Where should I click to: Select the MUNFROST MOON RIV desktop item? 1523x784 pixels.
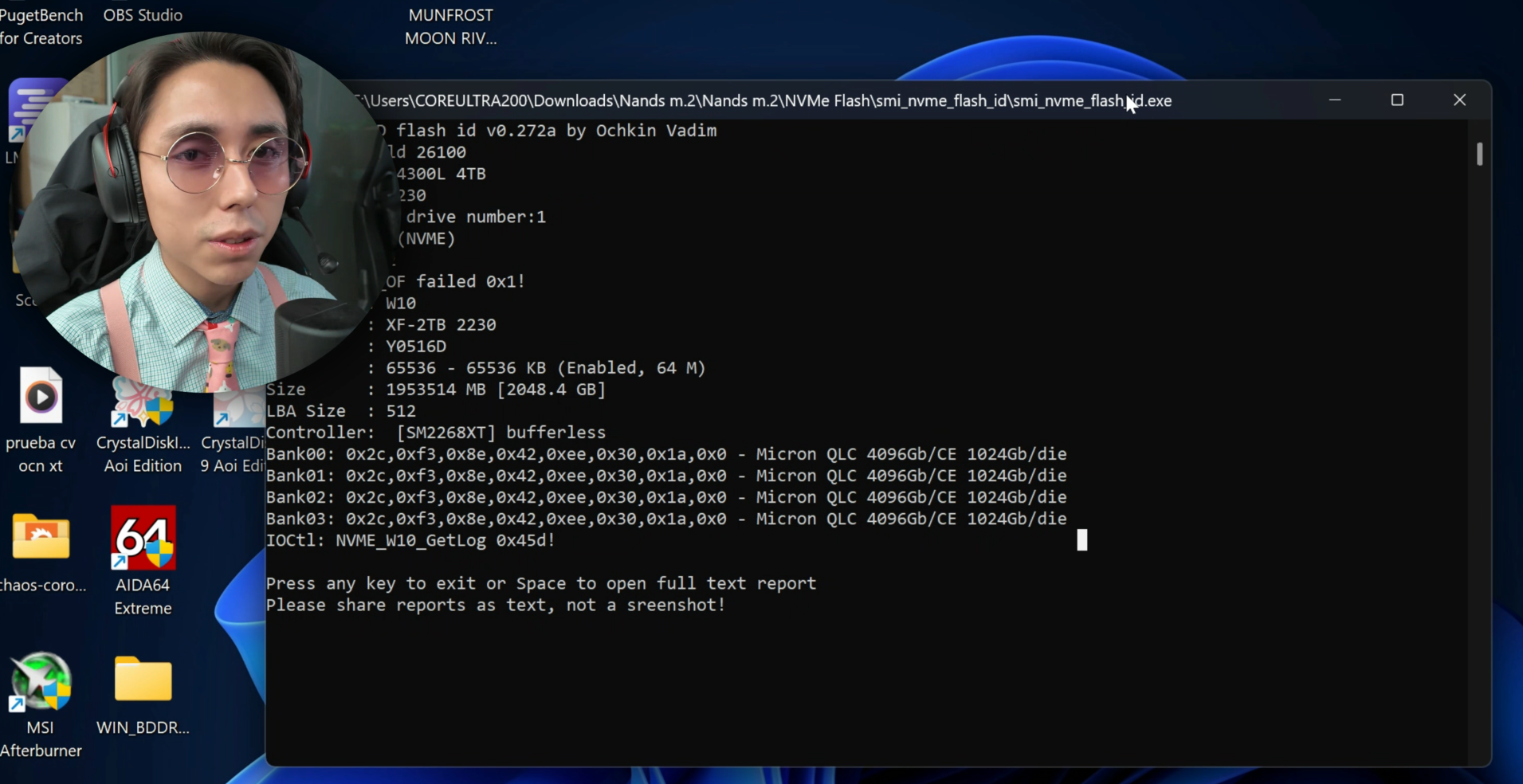(450, 26)
